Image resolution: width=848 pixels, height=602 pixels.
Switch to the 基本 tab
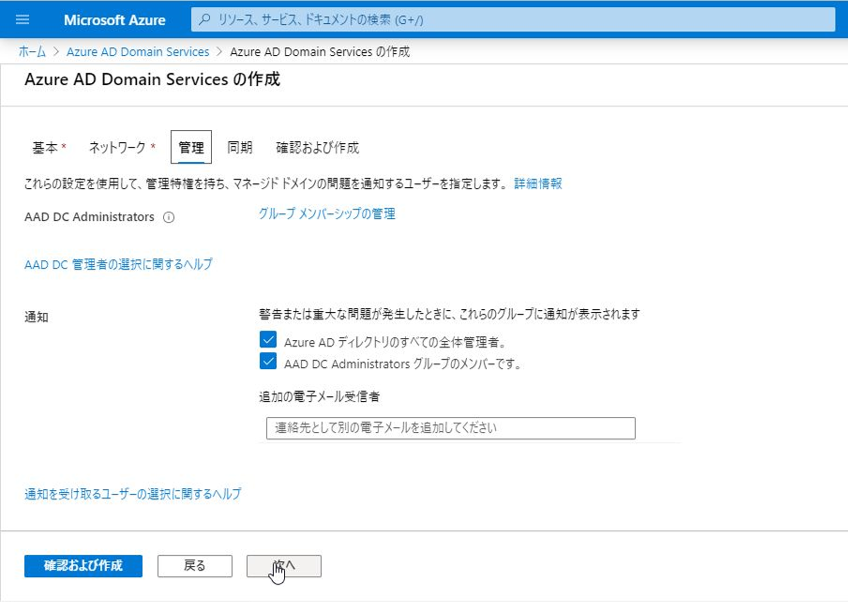tap(49, 147)
